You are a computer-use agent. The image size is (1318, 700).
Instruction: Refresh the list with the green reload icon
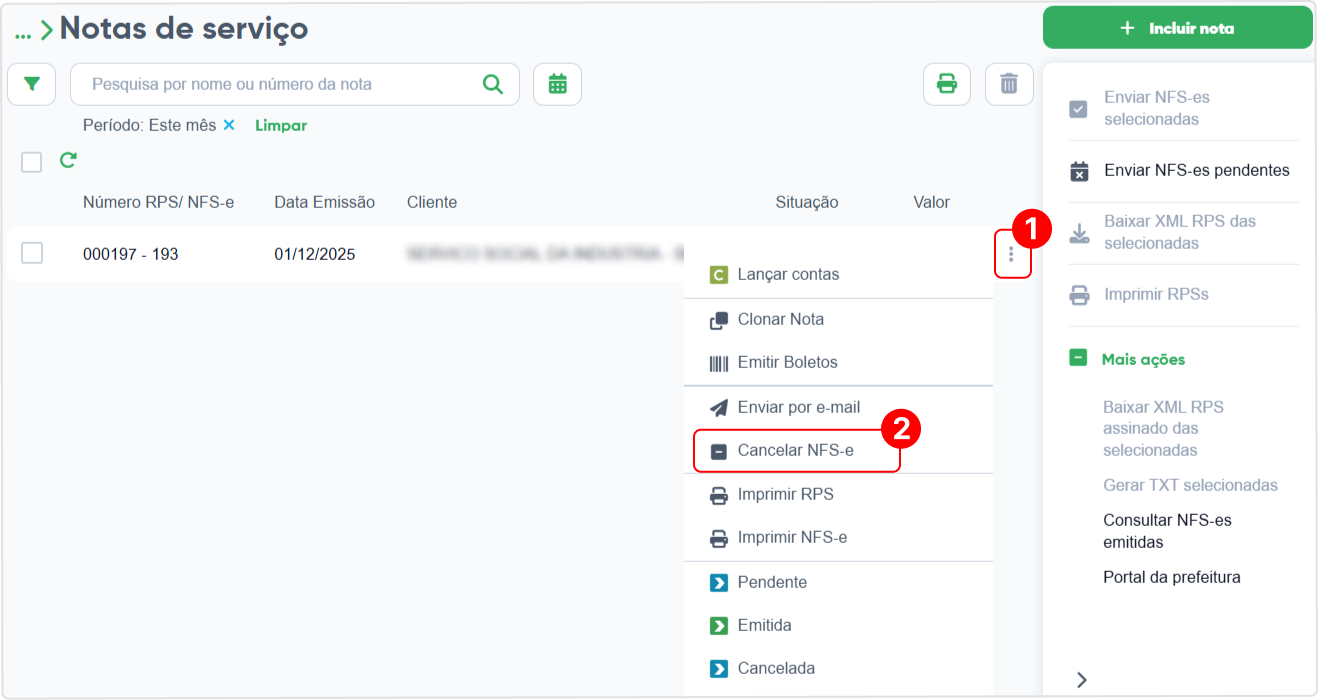68,160
